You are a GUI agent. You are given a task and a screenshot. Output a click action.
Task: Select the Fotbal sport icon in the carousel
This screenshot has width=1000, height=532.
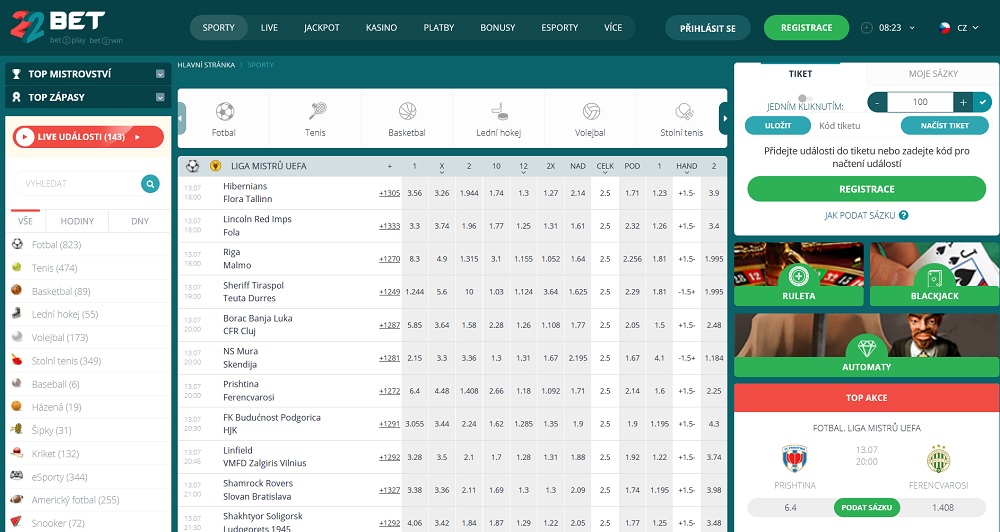tap(224, 112)
